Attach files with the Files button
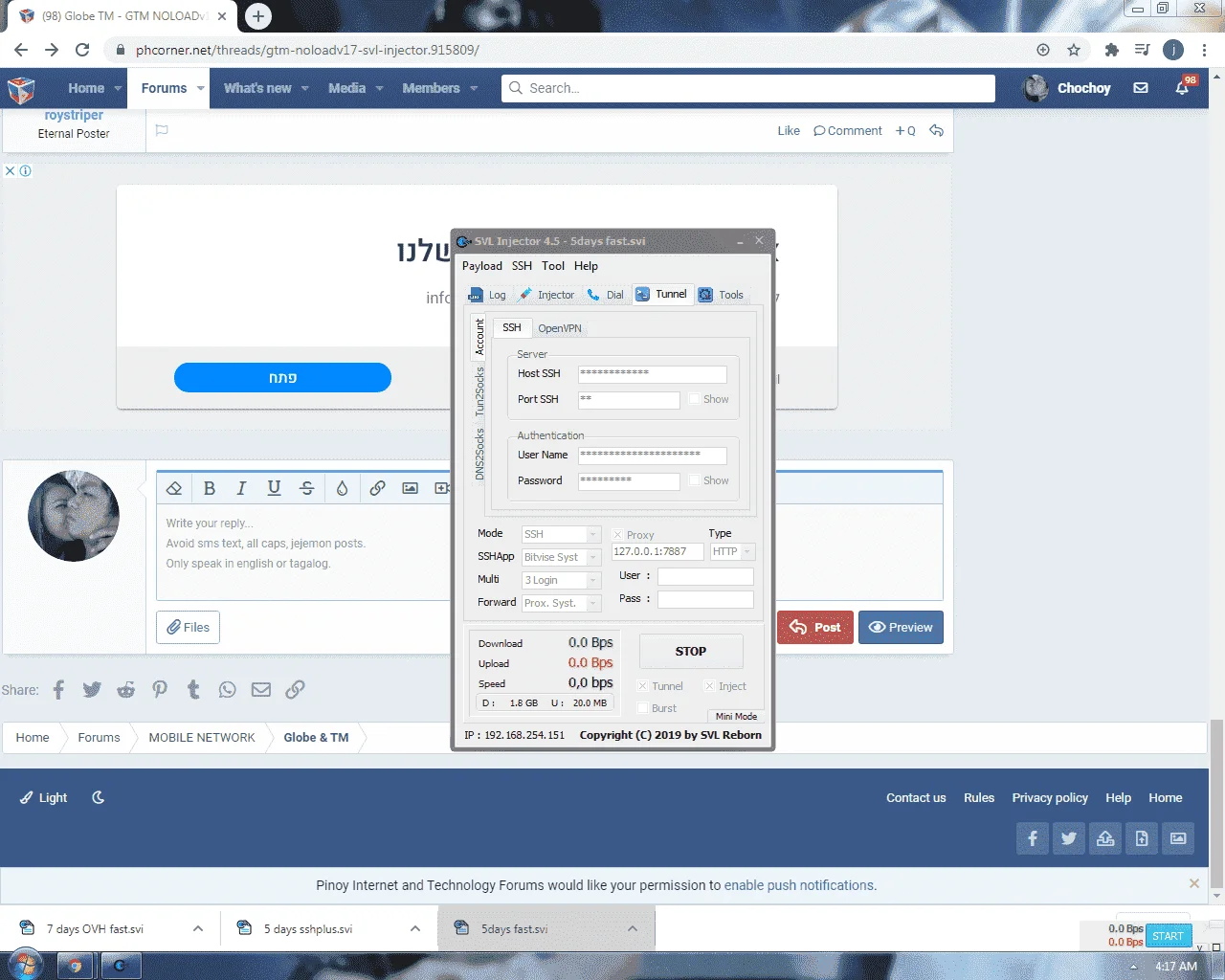This screenshot has height=980, width=1225. click(x=188, y=628)
